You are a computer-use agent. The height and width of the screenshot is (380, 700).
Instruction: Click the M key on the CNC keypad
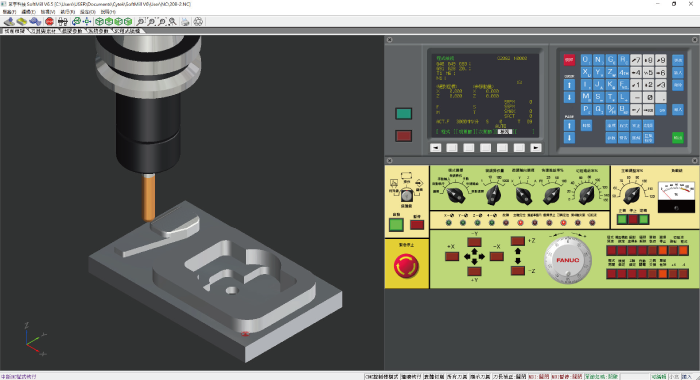(586, 97)
